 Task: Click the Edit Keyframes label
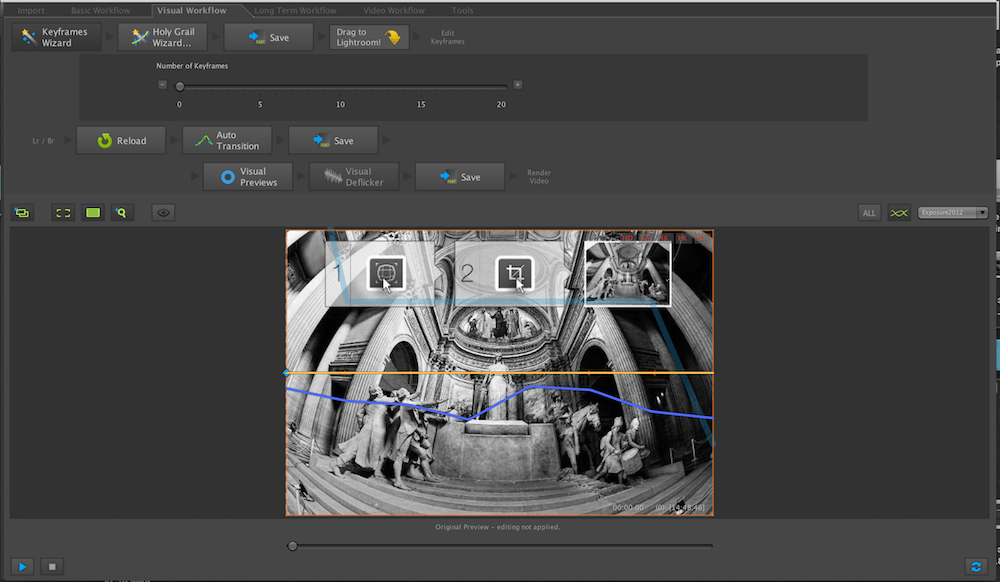coord(448,37)
